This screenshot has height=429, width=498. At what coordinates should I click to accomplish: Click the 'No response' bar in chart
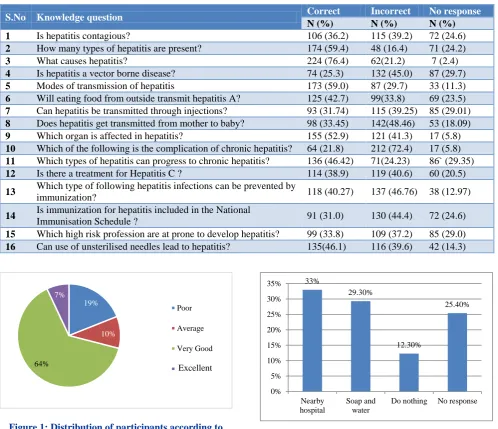(x=457, y=352)
